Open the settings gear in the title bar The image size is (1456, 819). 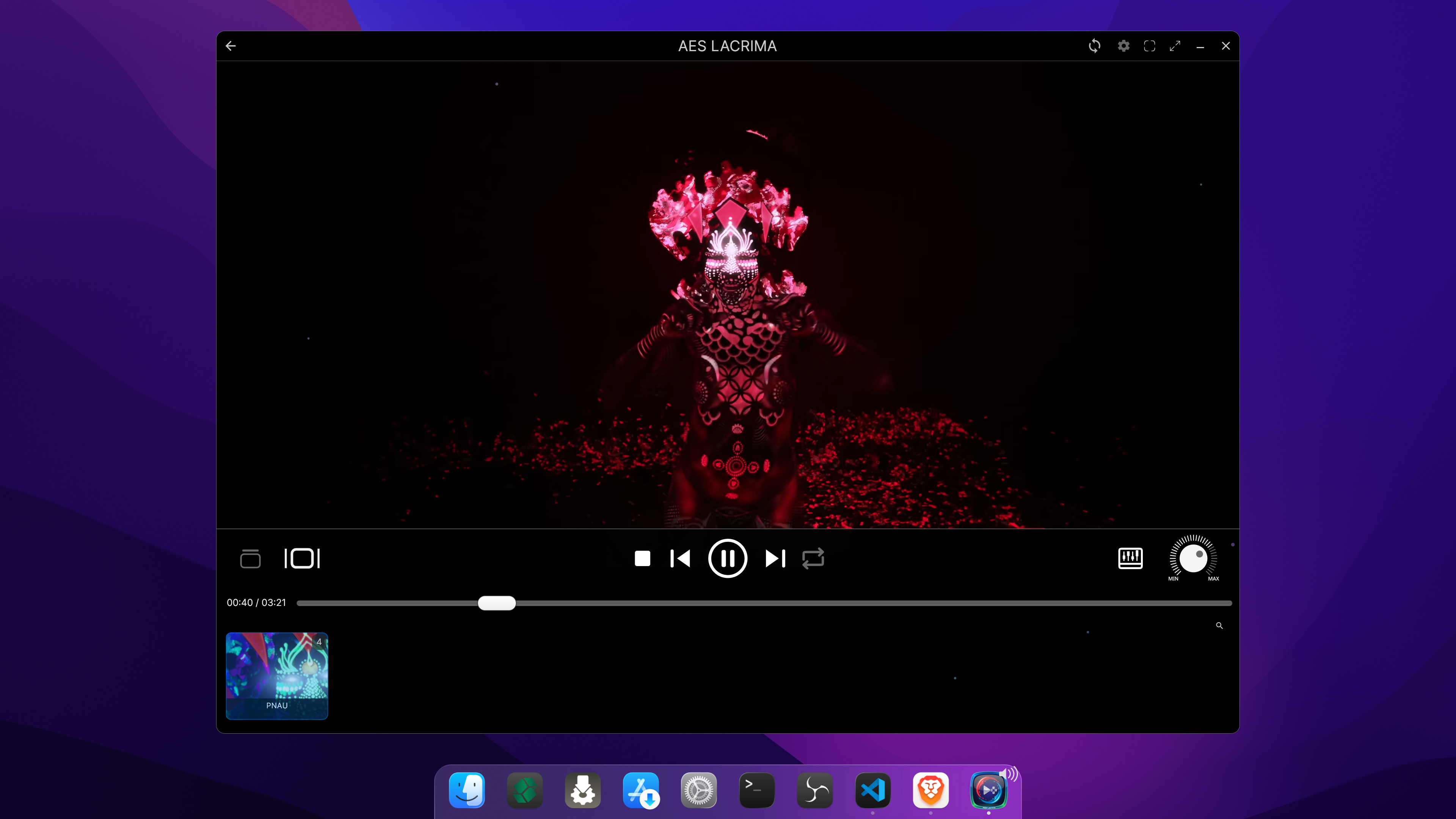click(1123, 46)
